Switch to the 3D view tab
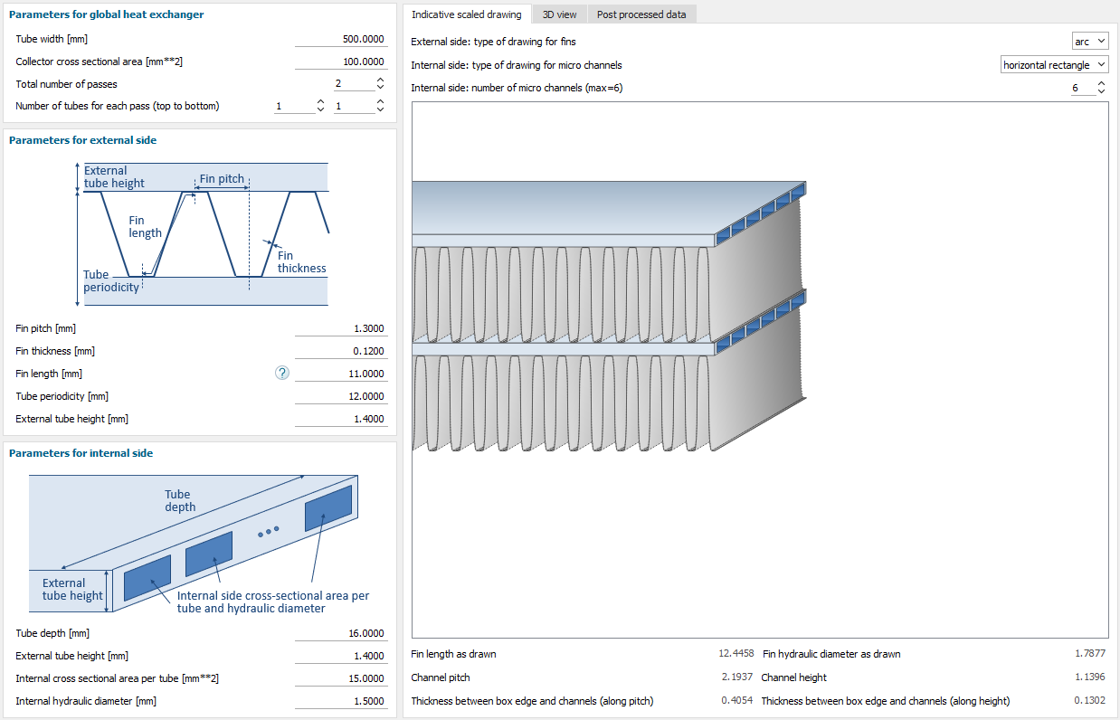Screen dimensions: 1120x720 click(x=559, y=14)
